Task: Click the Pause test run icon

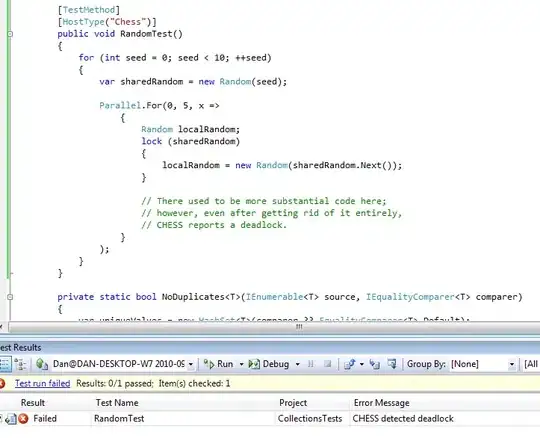Action: click(311, 364)
